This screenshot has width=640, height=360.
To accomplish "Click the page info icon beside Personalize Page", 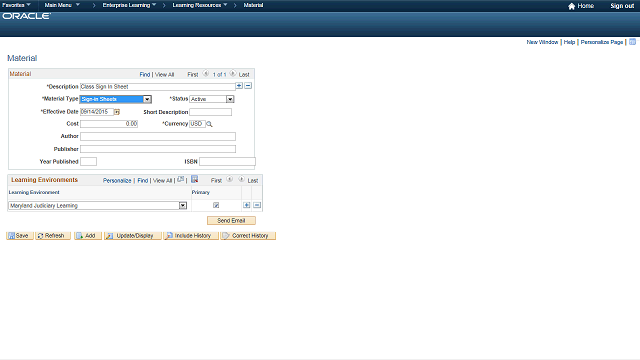I will tap(632, 42).
